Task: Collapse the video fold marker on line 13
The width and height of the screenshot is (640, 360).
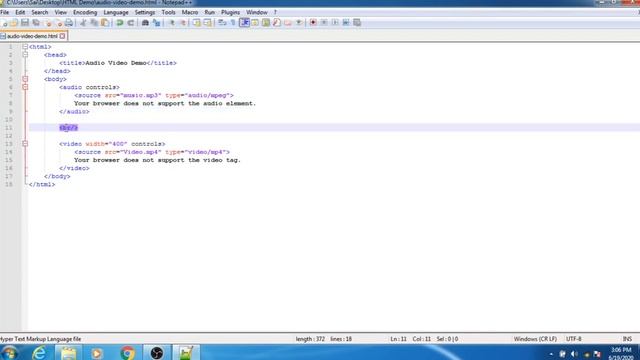Action: [25, 144]
